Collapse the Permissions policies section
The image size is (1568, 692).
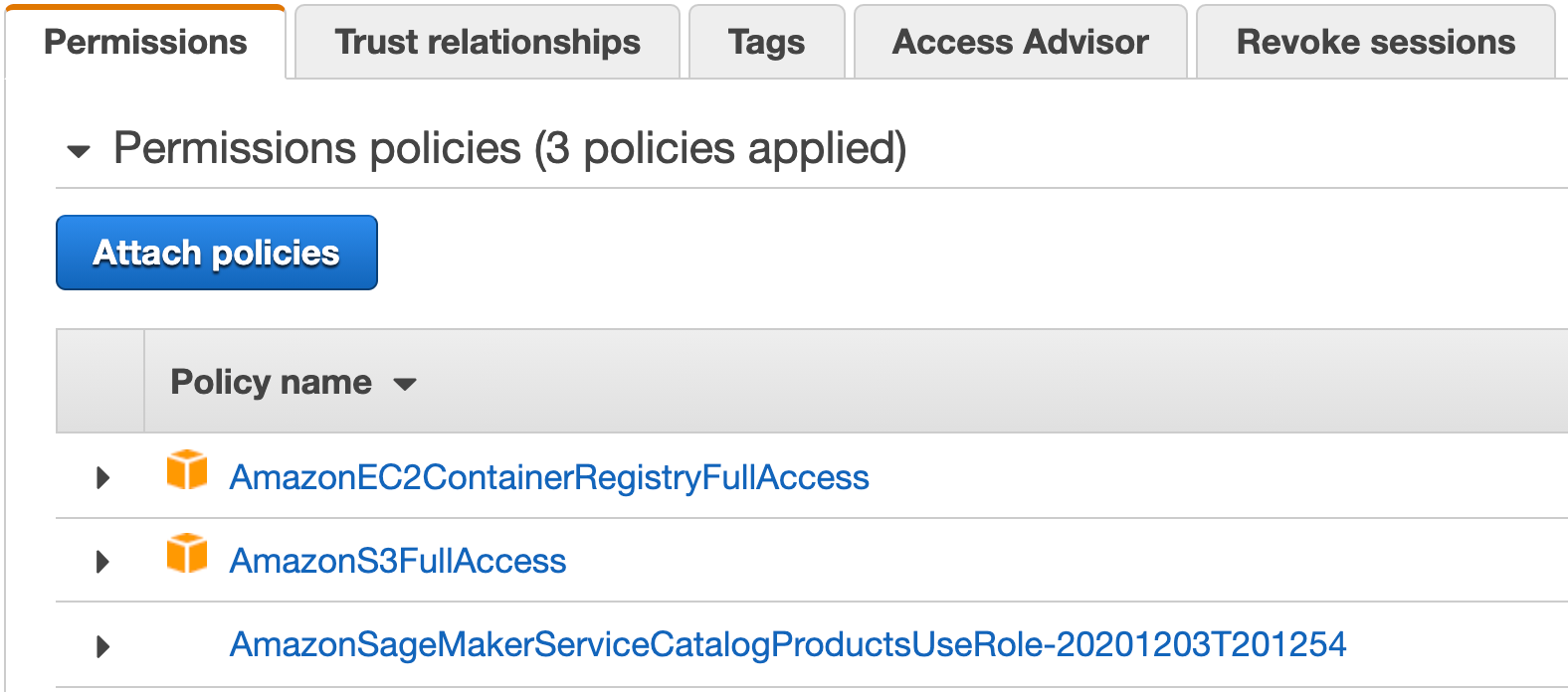(79, 151)
